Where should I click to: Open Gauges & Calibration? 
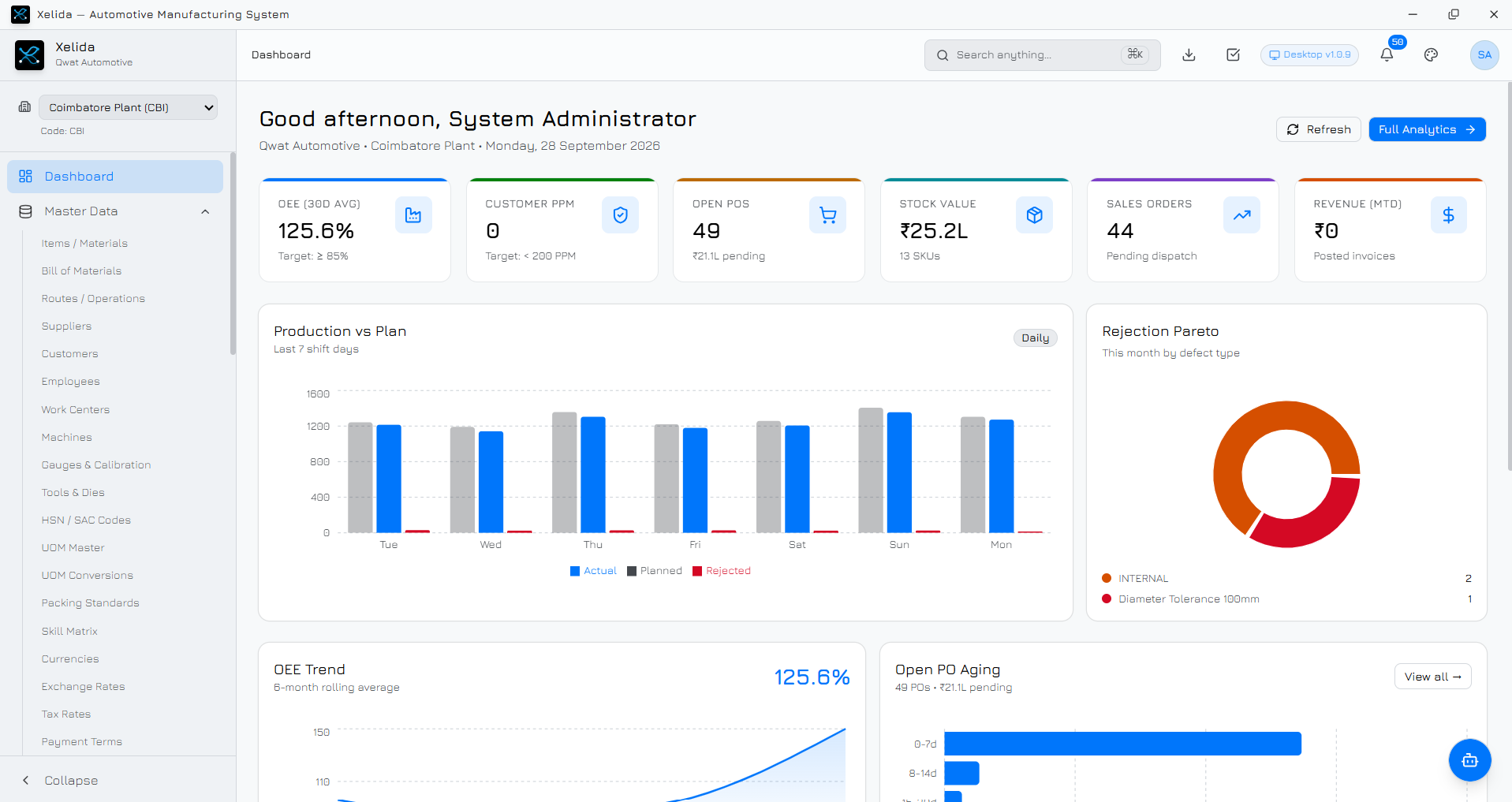click(95, 465)
